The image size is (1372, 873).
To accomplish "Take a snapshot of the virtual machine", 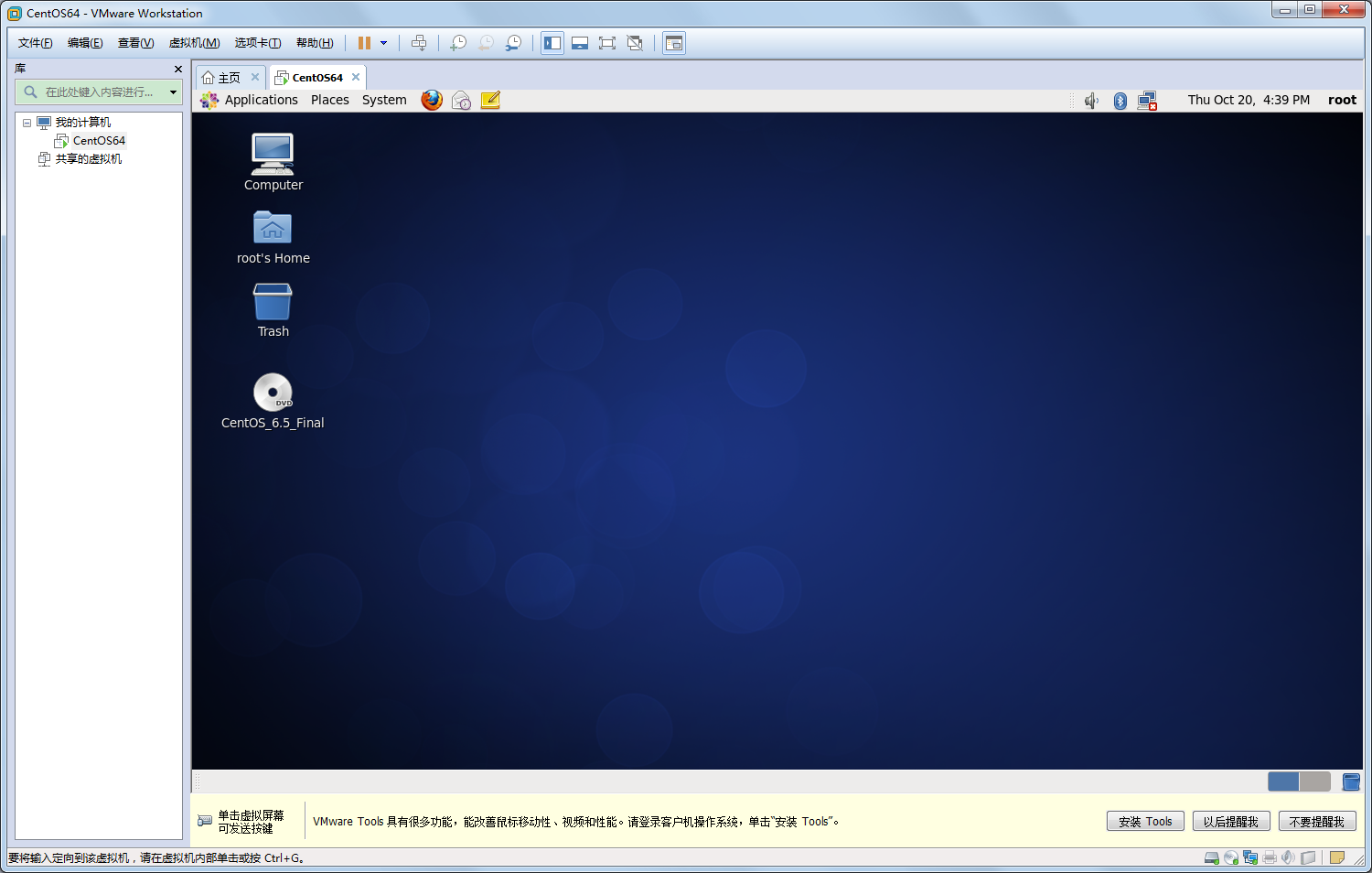I will tap(458, 43).
